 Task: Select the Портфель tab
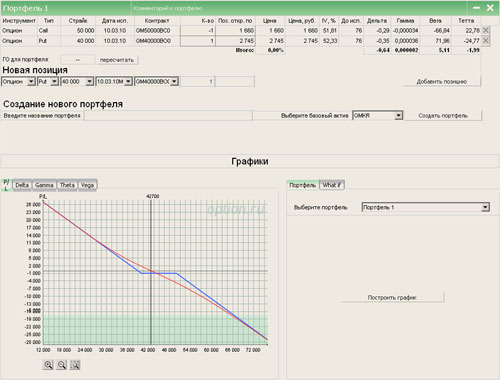point(303,185)
